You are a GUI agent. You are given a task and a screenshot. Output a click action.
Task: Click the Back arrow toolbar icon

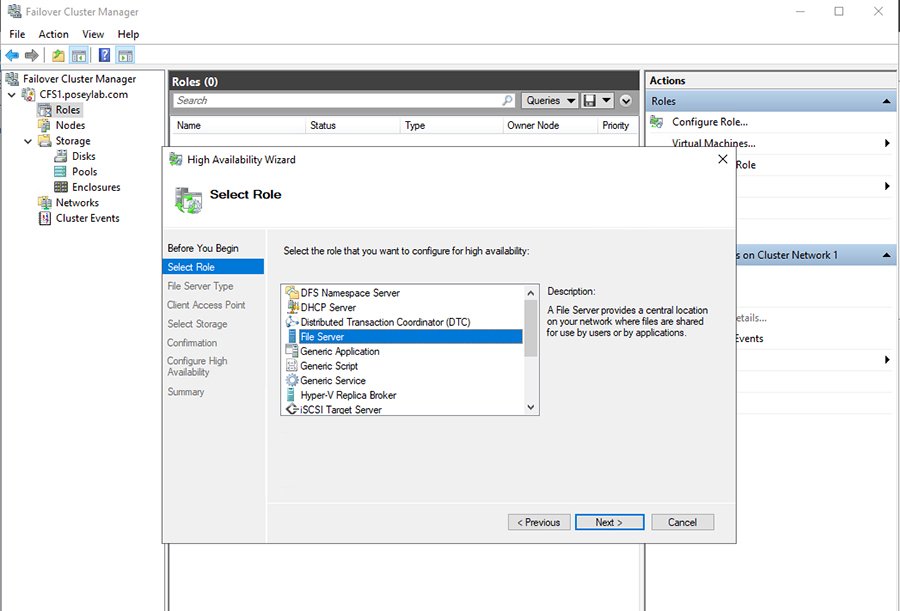(12, 55)
